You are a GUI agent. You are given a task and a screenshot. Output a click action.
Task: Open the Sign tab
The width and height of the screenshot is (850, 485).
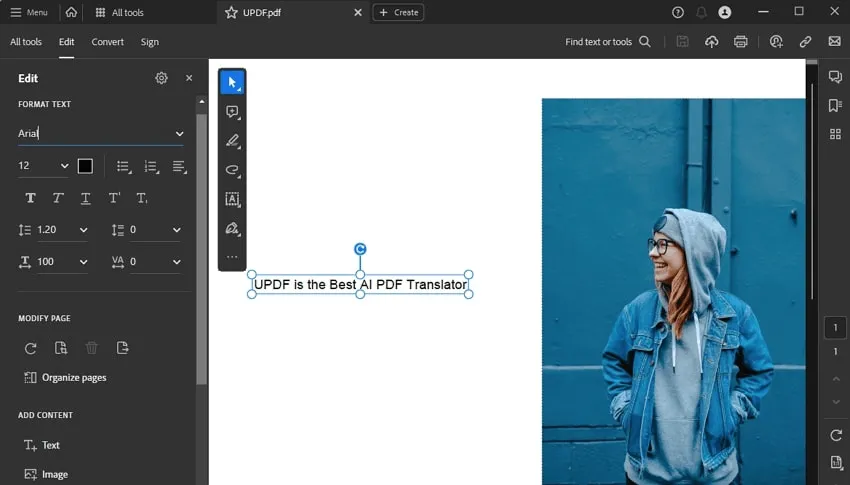150,42
